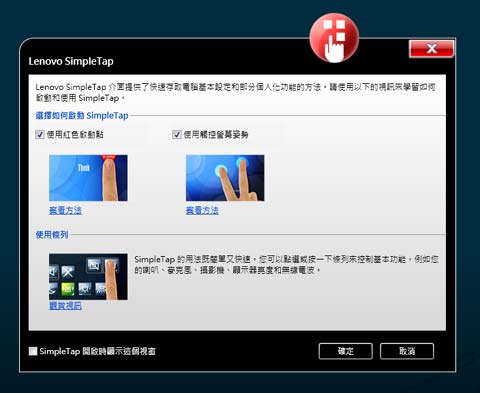Select the 使用條列 section heading
This screenshot has height=393, width=480.
coord(52,235)
